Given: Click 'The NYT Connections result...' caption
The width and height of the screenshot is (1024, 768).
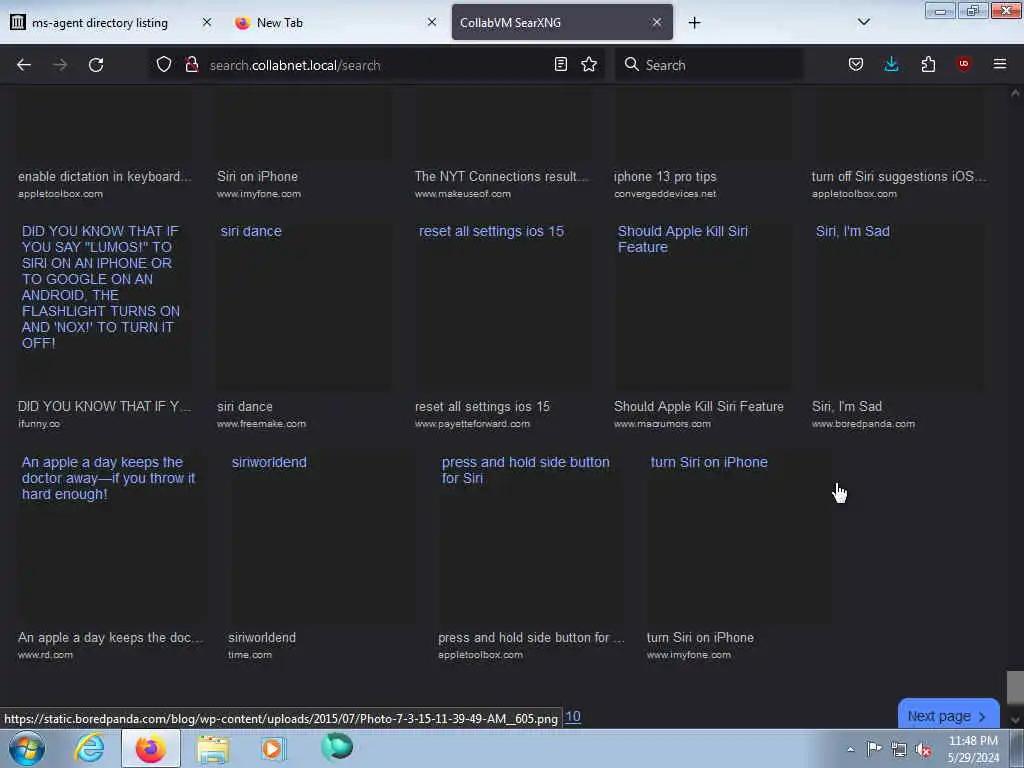Looking at the screenshot, I should click(x=502, y=176).
